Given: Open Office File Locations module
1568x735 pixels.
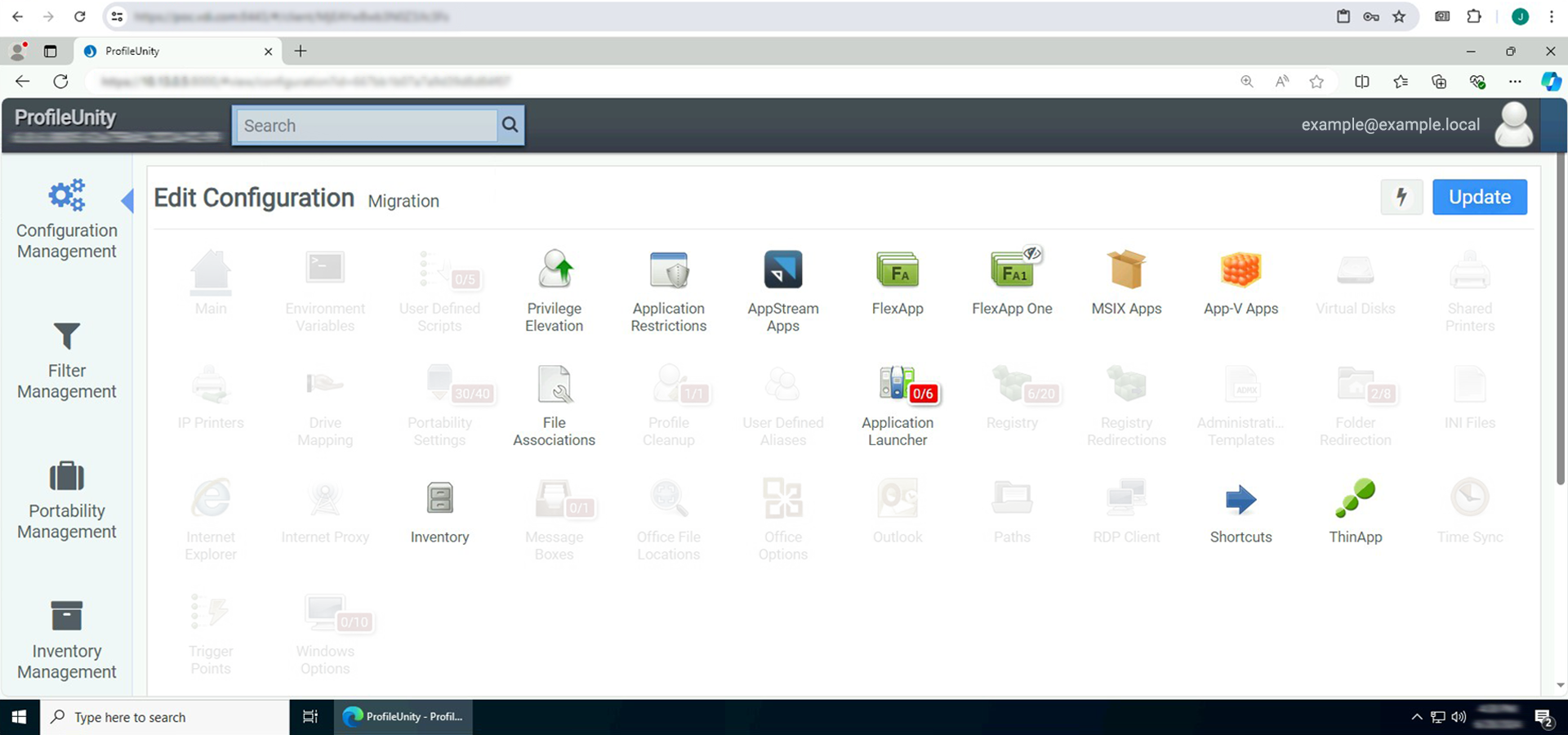Looking at the screenshot, I should tap(669, 520).
